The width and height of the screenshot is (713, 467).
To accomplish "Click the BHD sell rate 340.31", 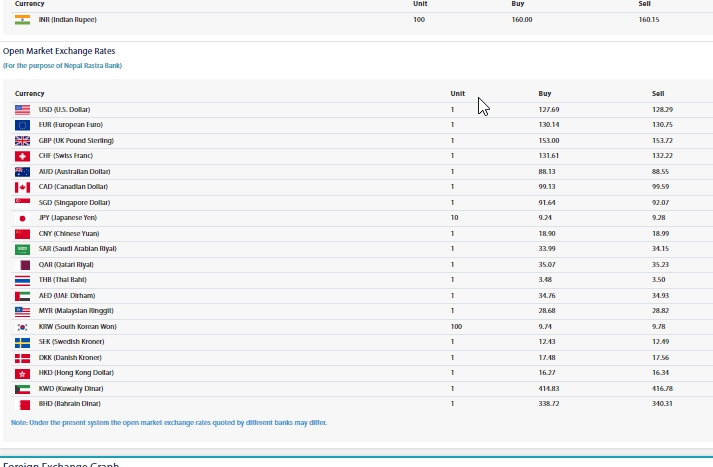I will click(x=662, y=403).
